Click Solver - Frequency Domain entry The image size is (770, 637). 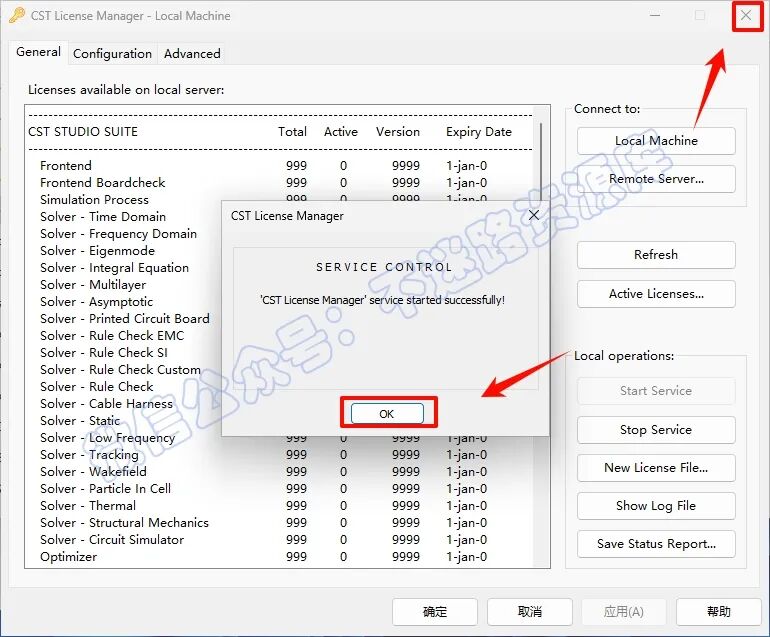point(118,234)
